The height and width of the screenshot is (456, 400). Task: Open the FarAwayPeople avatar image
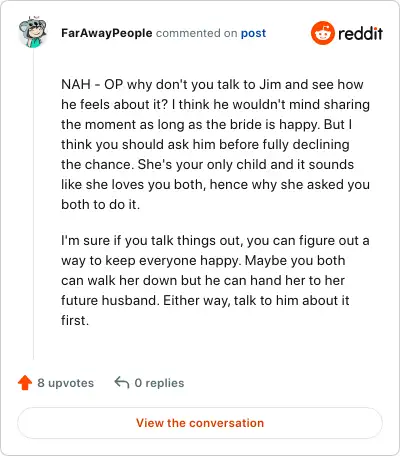point(32,32)
